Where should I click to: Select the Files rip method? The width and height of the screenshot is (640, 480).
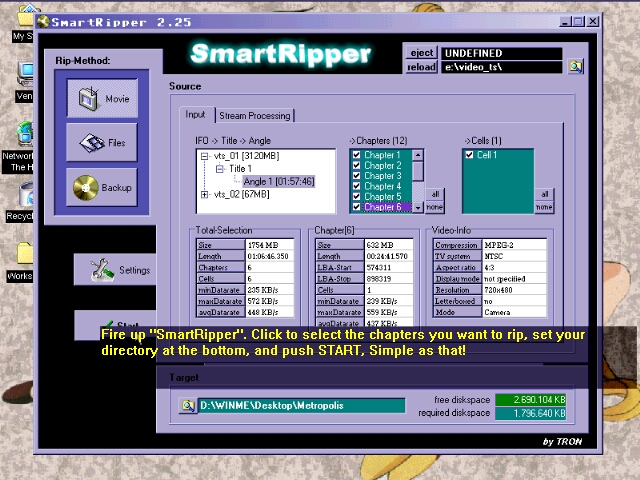(x=102, y=142)
